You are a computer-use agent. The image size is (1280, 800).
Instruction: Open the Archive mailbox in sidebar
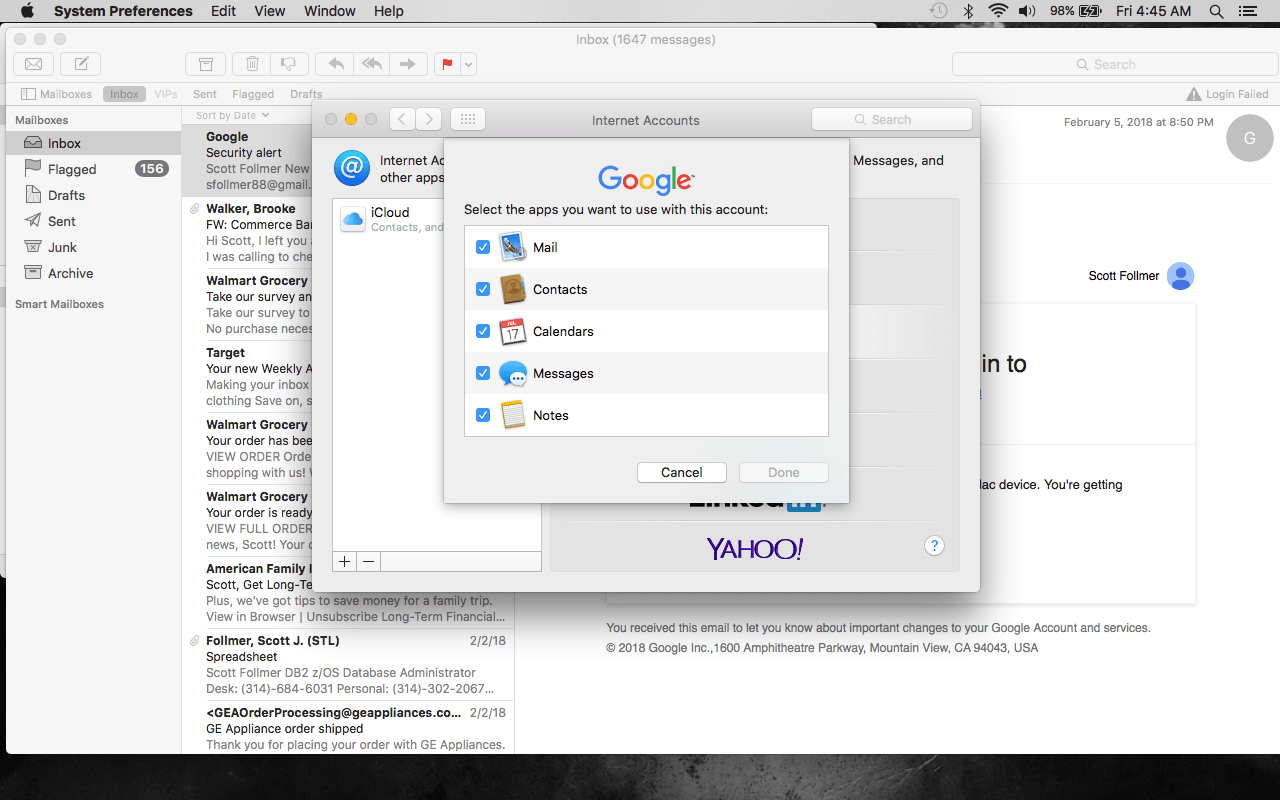(x=93, y=273)
